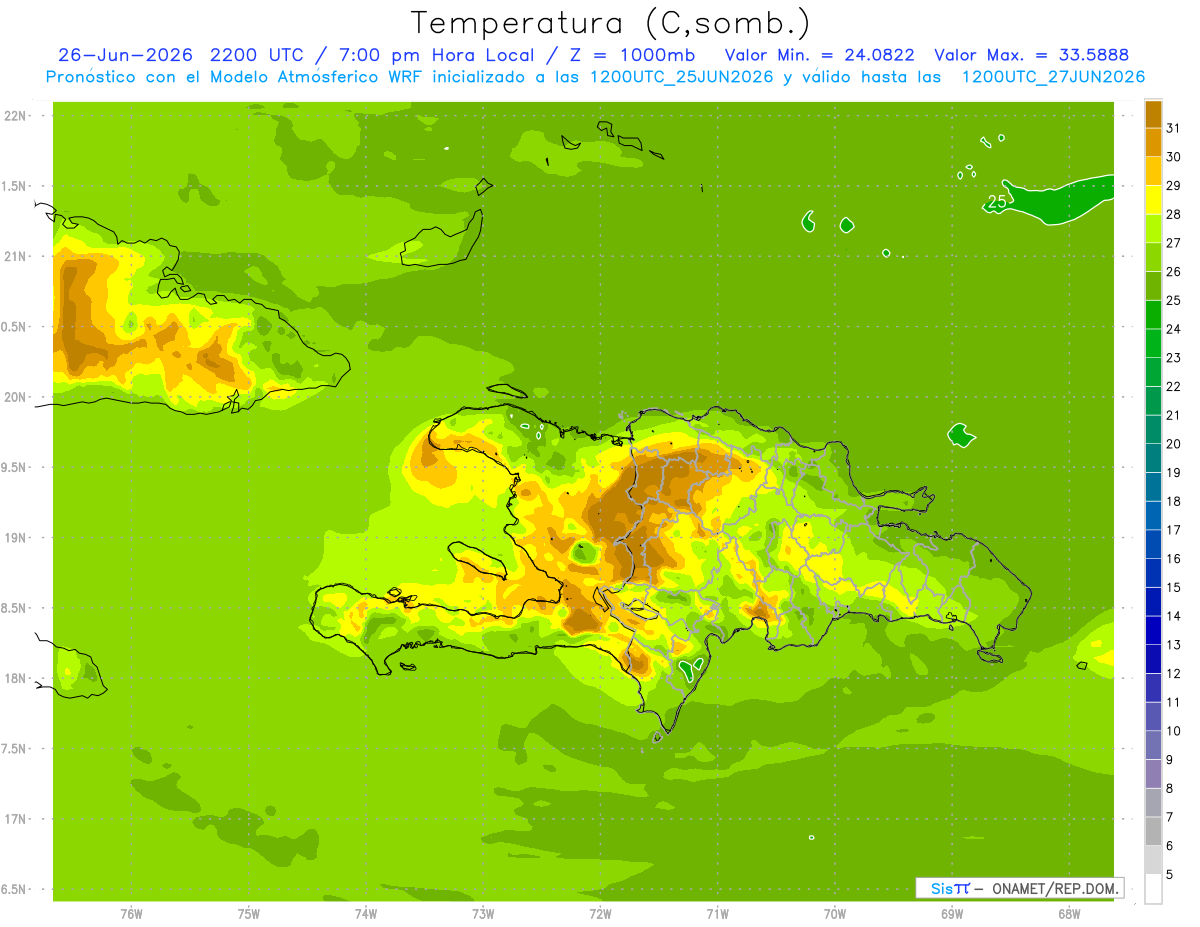Image resolution: width=1200 pixels, height=927 pixels.
Task: Click the legend value "25"
Action: (x=1174, y=301)
